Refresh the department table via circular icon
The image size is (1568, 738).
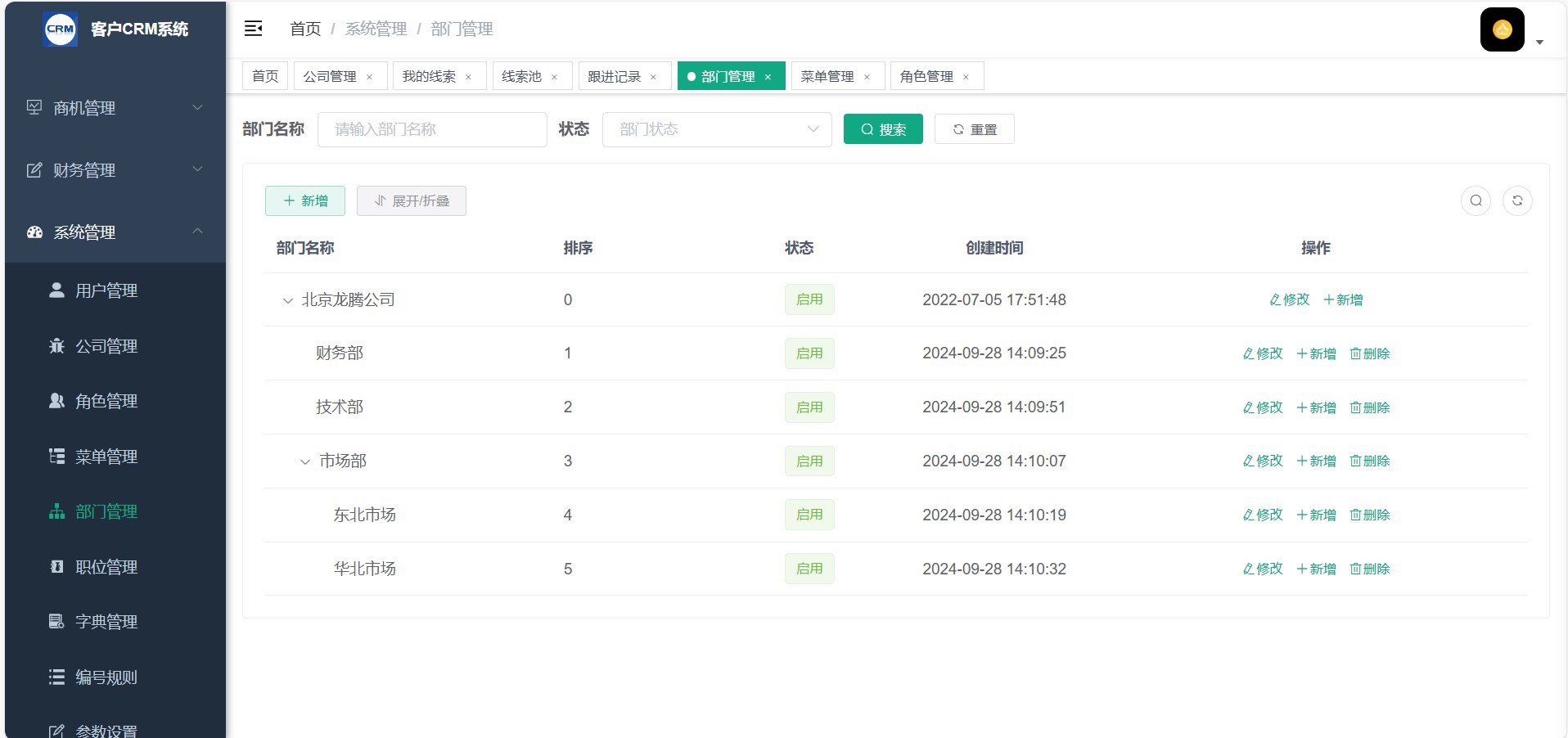point(1516,200)
